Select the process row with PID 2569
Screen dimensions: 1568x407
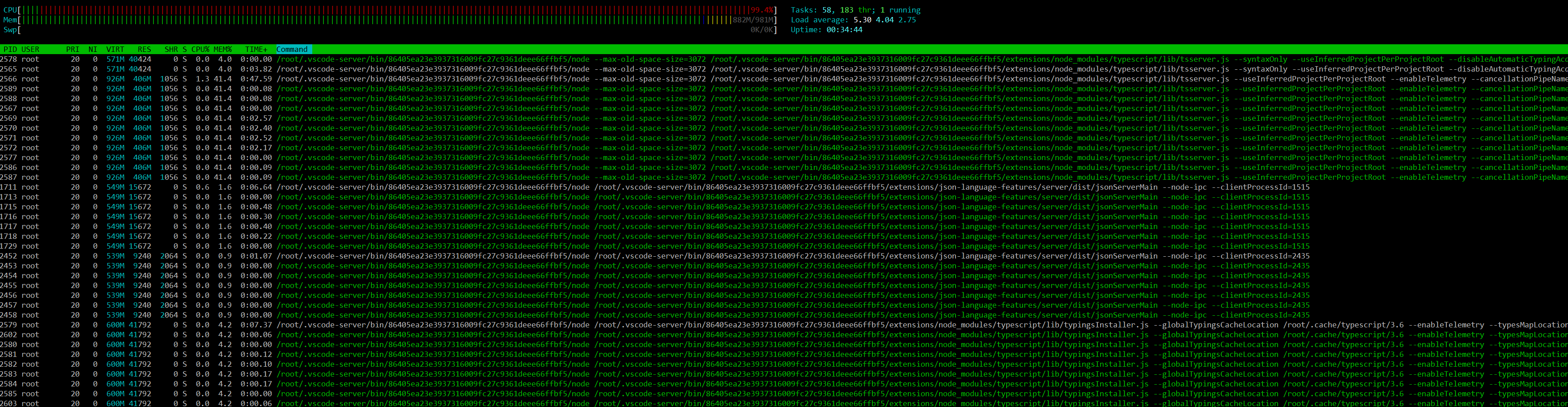tap(784, 118)
